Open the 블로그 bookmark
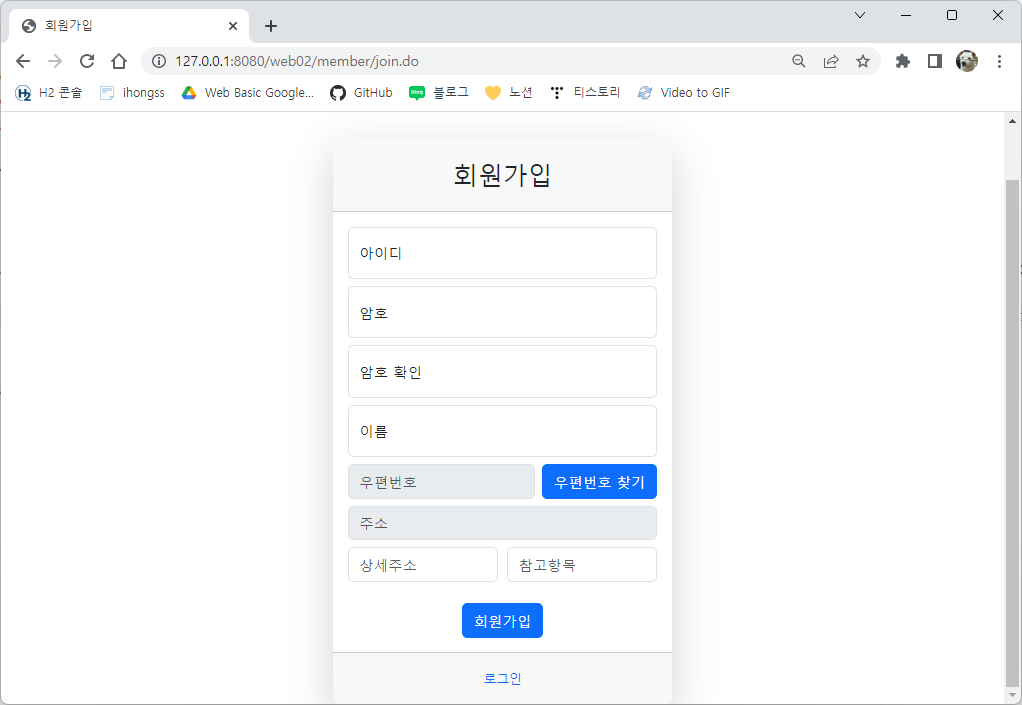 439,93
